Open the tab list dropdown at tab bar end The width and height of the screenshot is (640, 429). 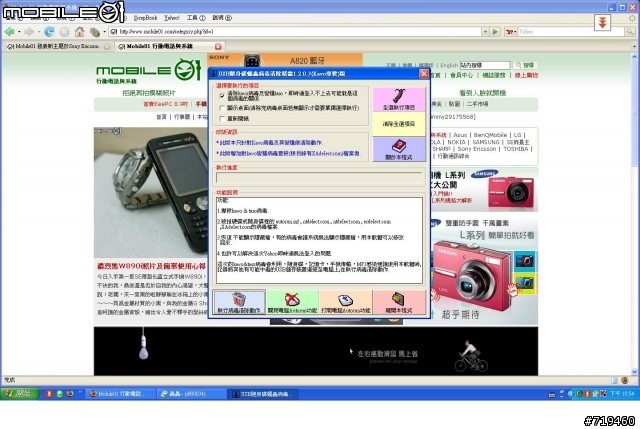tap(634, 47)
